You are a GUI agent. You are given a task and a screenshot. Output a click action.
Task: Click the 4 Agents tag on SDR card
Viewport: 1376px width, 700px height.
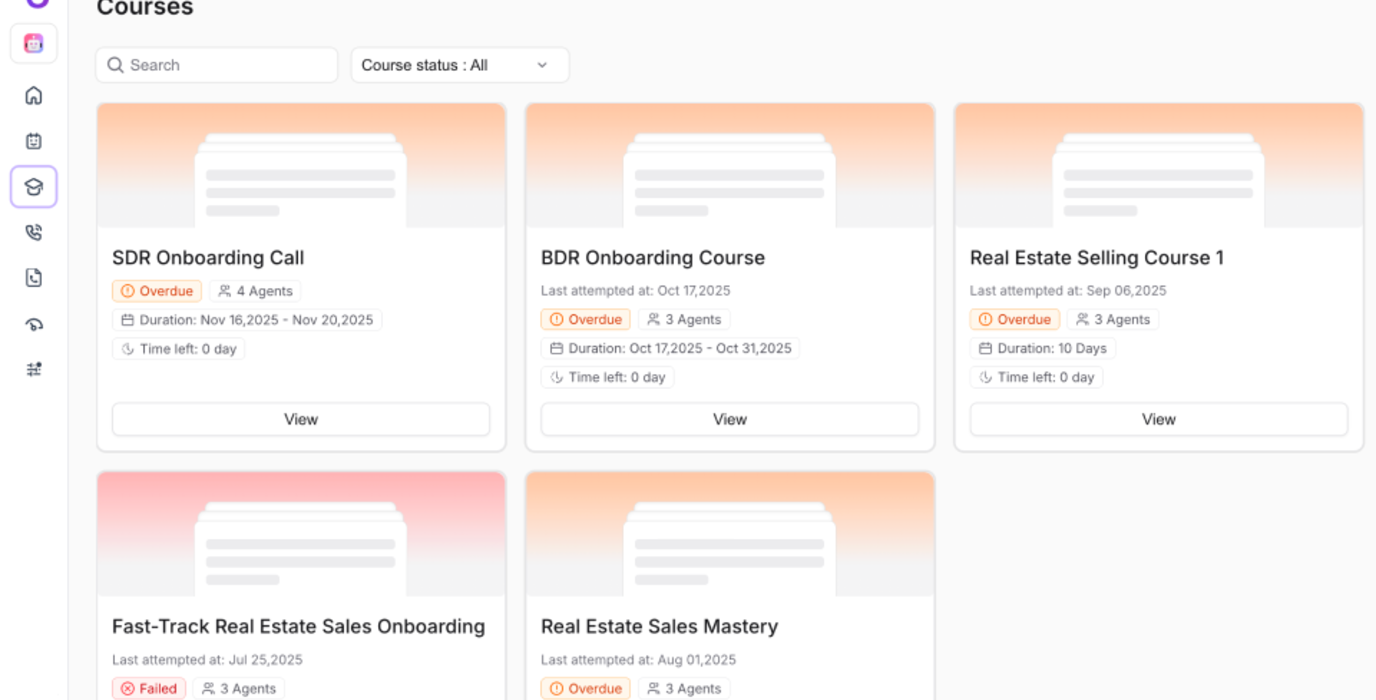(255, 291)
